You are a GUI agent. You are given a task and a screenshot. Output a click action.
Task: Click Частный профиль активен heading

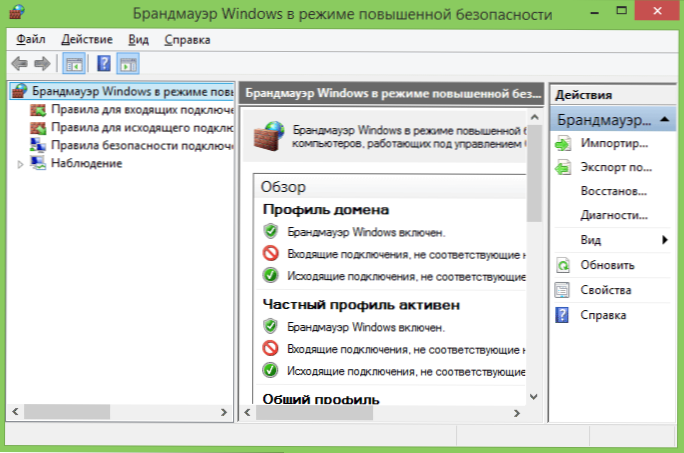click(361, 305)
